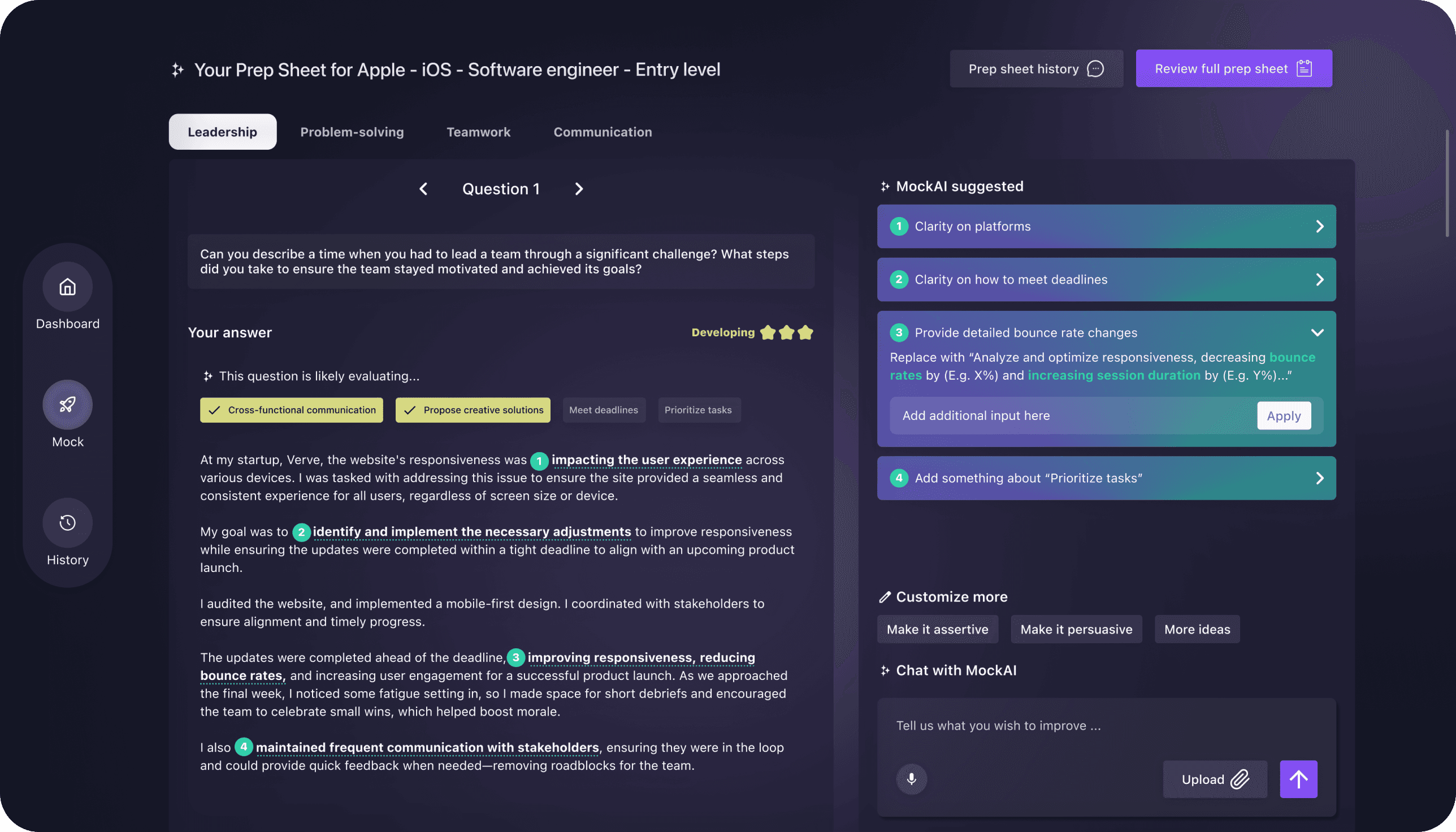1456x832 pixels.
Task: Open Prep sheet history
Action: [1036, 68]
